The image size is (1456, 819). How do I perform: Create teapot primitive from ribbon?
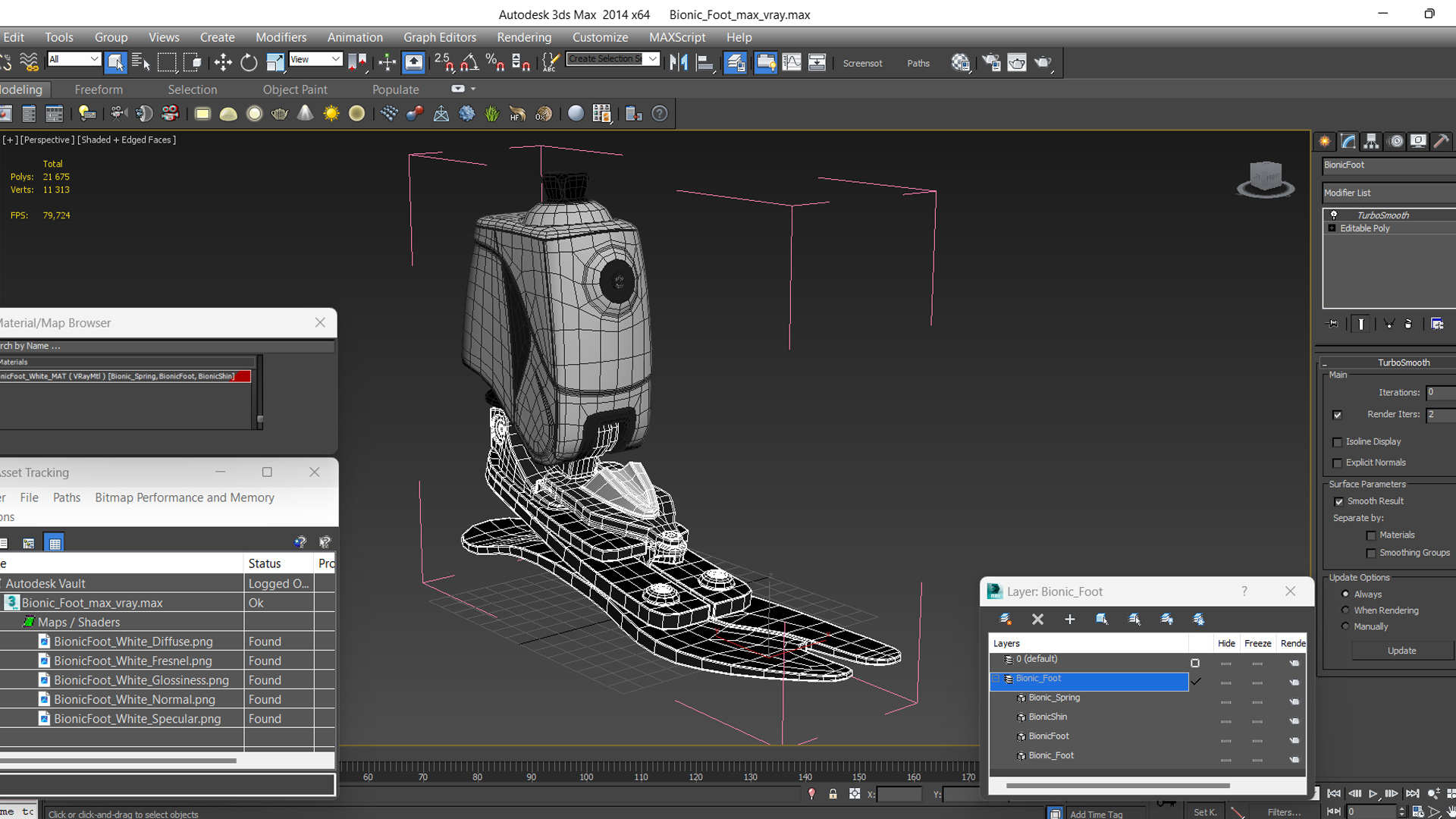[x=280, y=114]
